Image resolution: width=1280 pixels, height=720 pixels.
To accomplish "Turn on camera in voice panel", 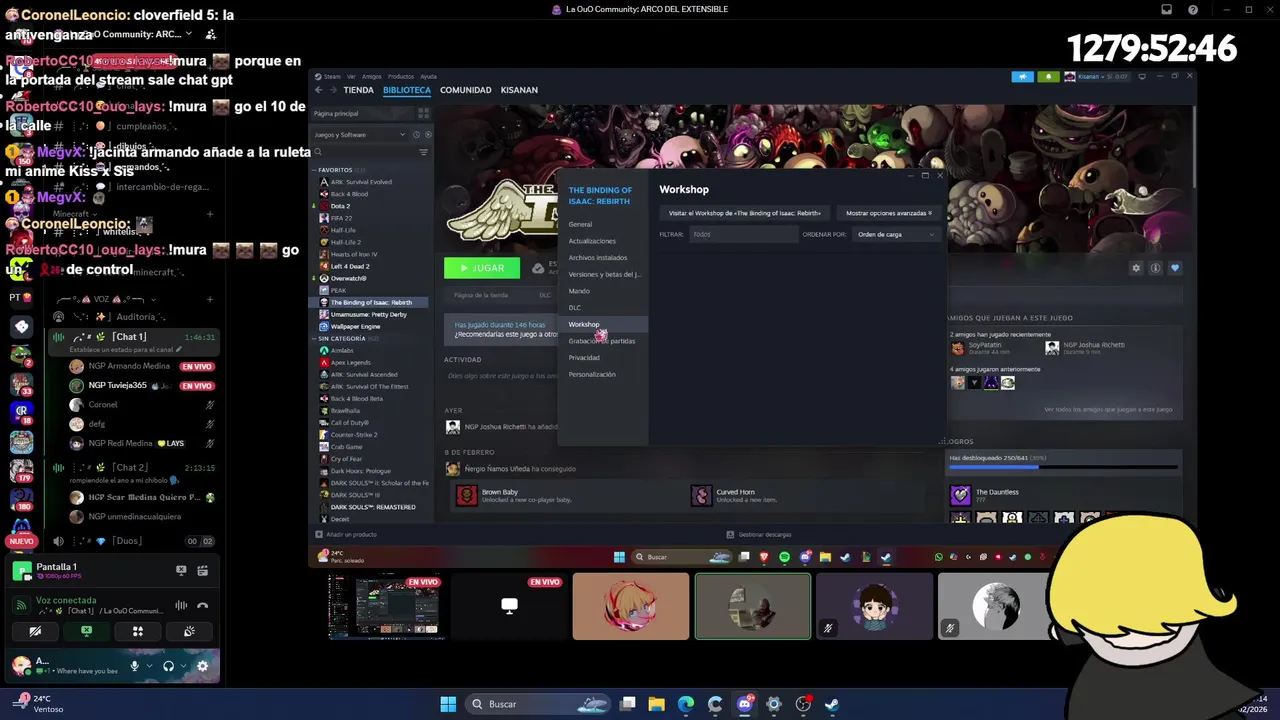I will click(35, 631).
